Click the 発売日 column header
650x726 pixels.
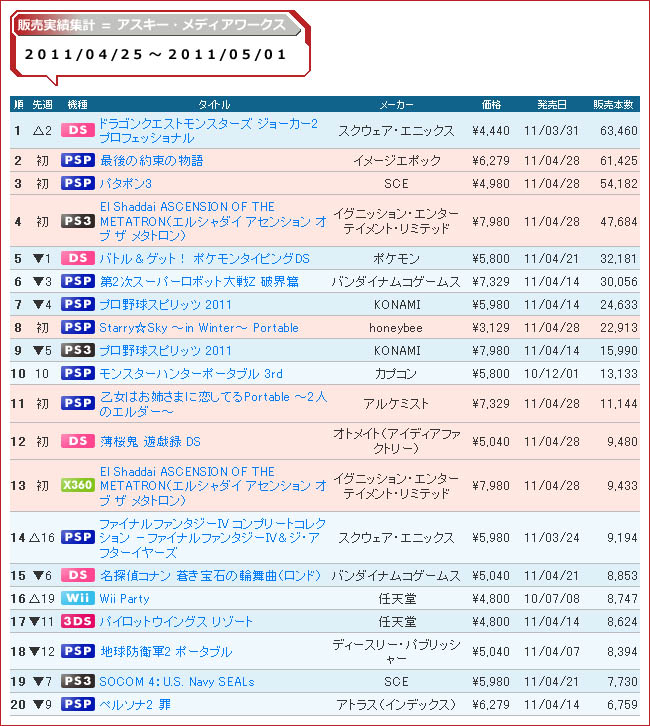552,105
